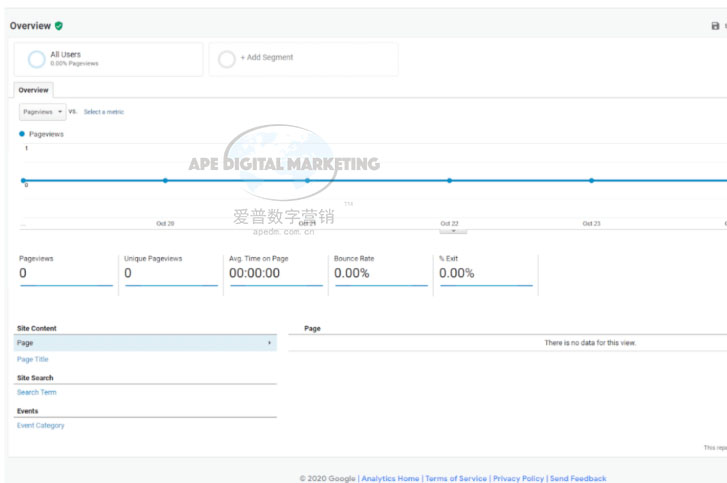Click the green verified shield icon
This screenshot has height=483, width=727.
coord(59,26)
